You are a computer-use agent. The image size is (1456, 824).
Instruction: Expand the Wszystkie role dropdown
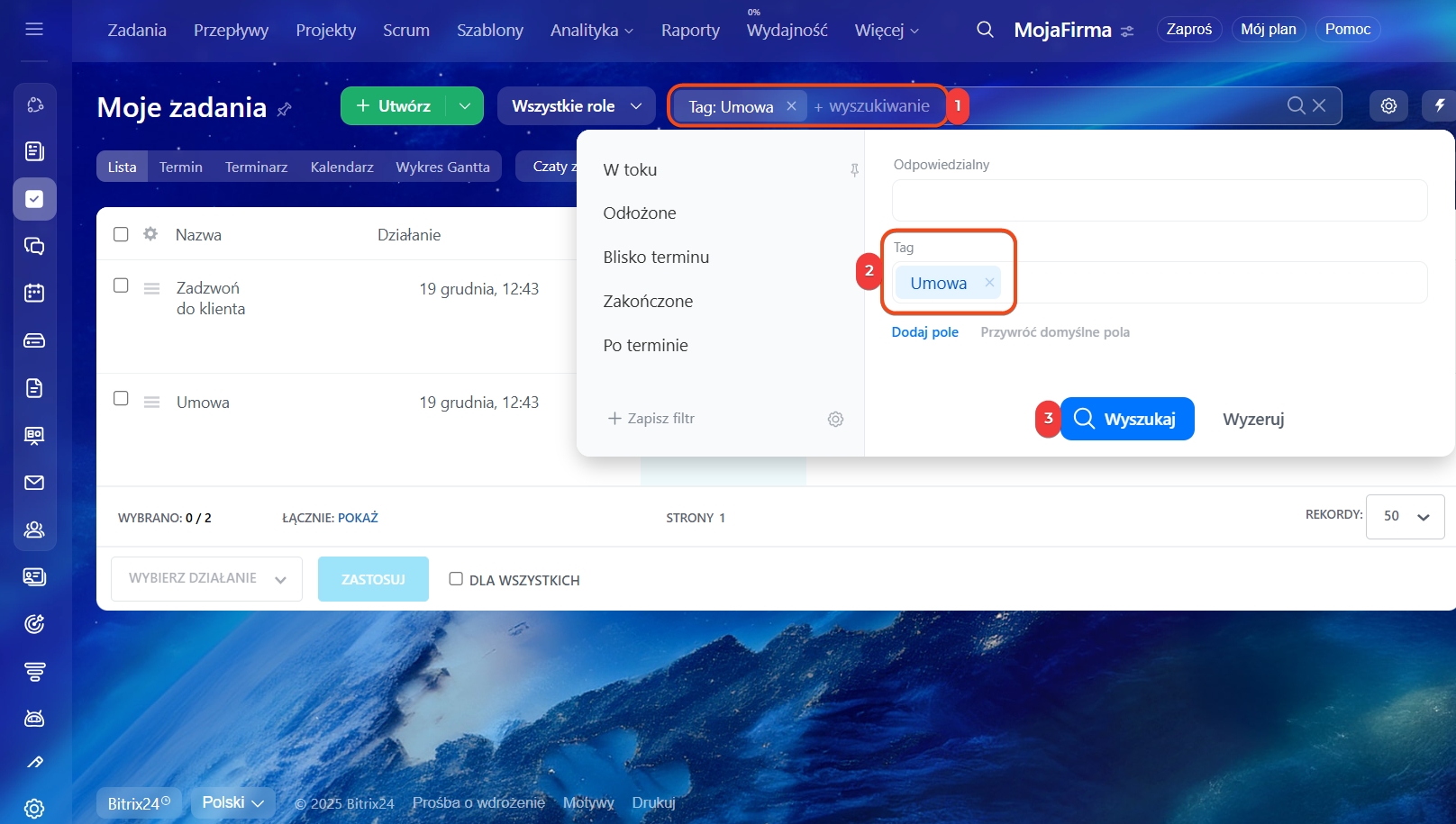click(x=577, y=106)
